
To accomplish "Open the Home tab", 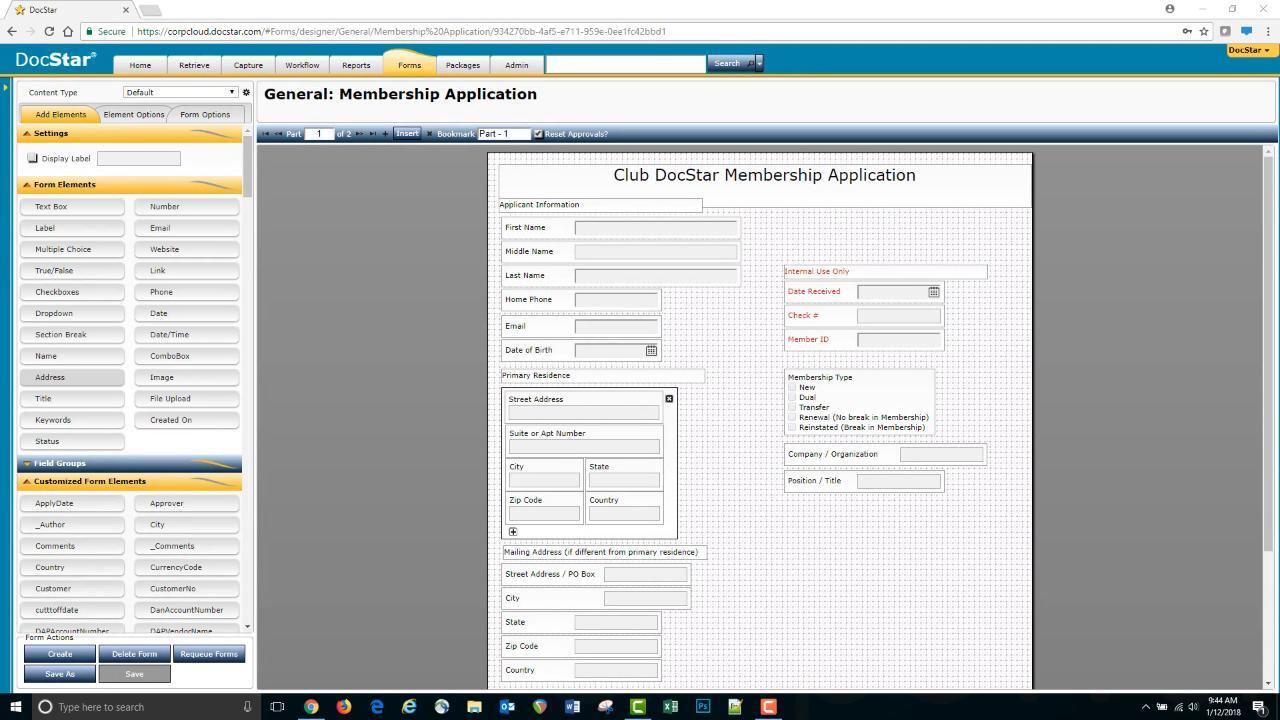I will pos(140,65).
